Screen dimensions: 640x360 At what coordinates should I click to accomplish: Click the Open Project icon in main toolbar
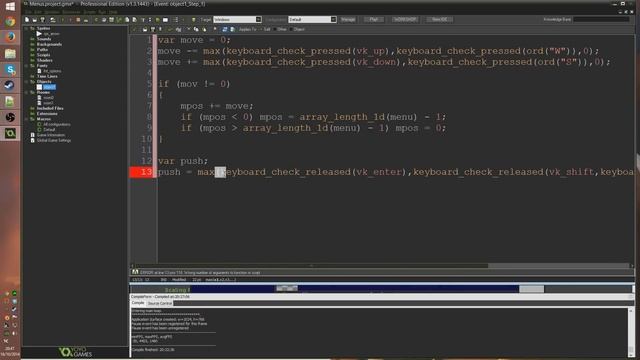(35, 20)
